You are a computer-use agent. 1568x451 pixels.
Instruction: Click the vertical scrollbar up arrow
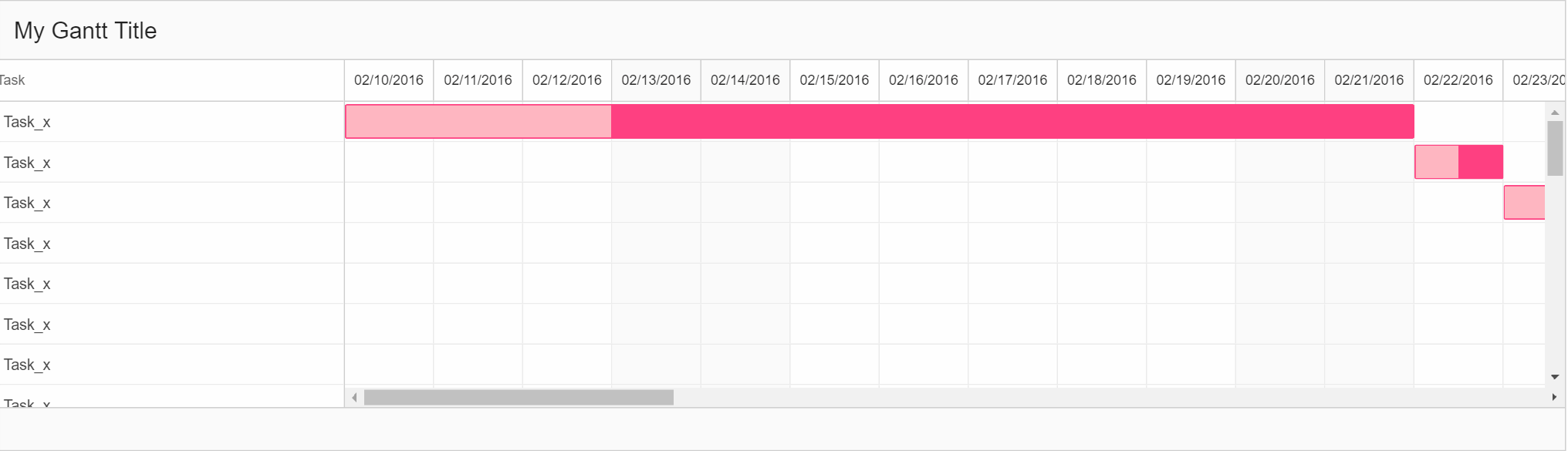point(1555,113)
